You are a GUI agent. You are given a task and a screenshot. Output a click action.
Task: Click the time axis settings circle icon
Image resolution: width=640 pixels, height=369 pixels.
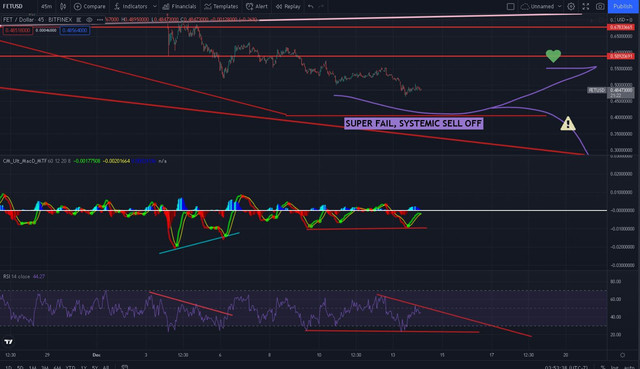[x=622, y=355]
